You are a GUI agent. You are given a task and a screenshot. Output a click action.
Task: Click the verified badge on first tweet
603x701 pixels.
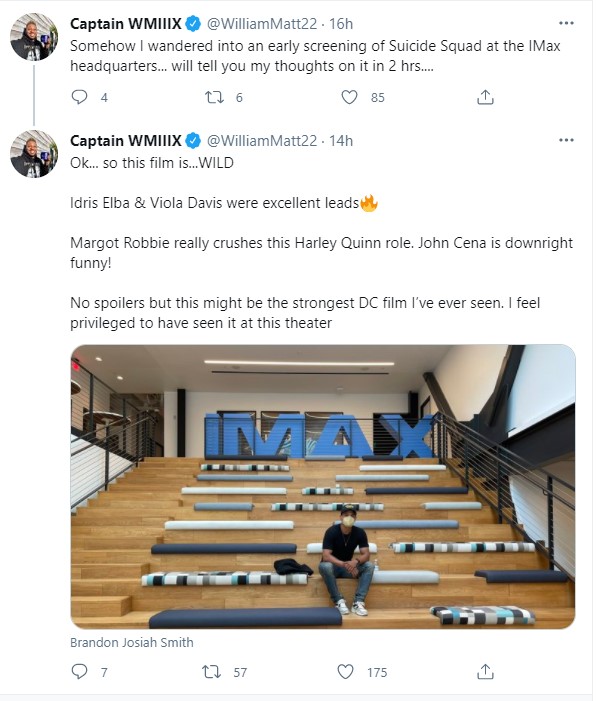[x=193, y=24]
